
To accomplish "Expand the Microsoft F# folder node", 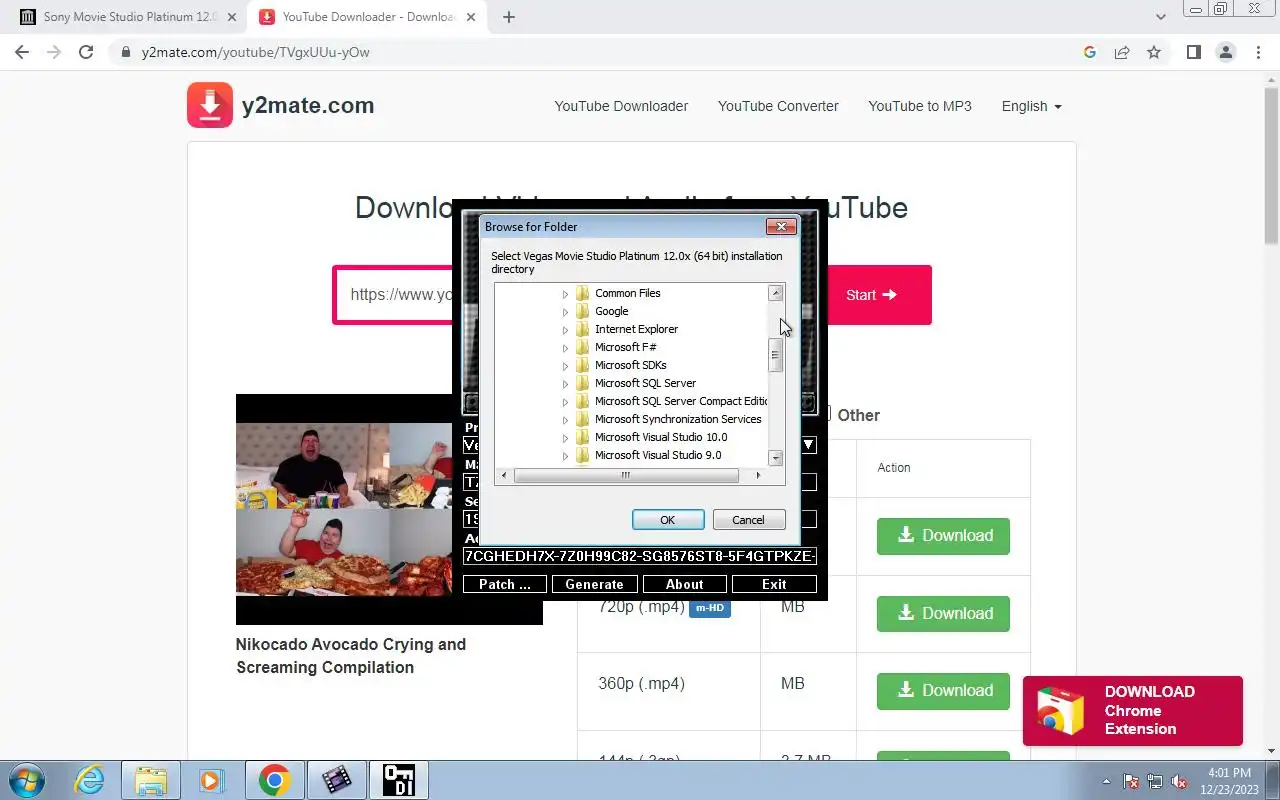I will (x=565, y=348).
